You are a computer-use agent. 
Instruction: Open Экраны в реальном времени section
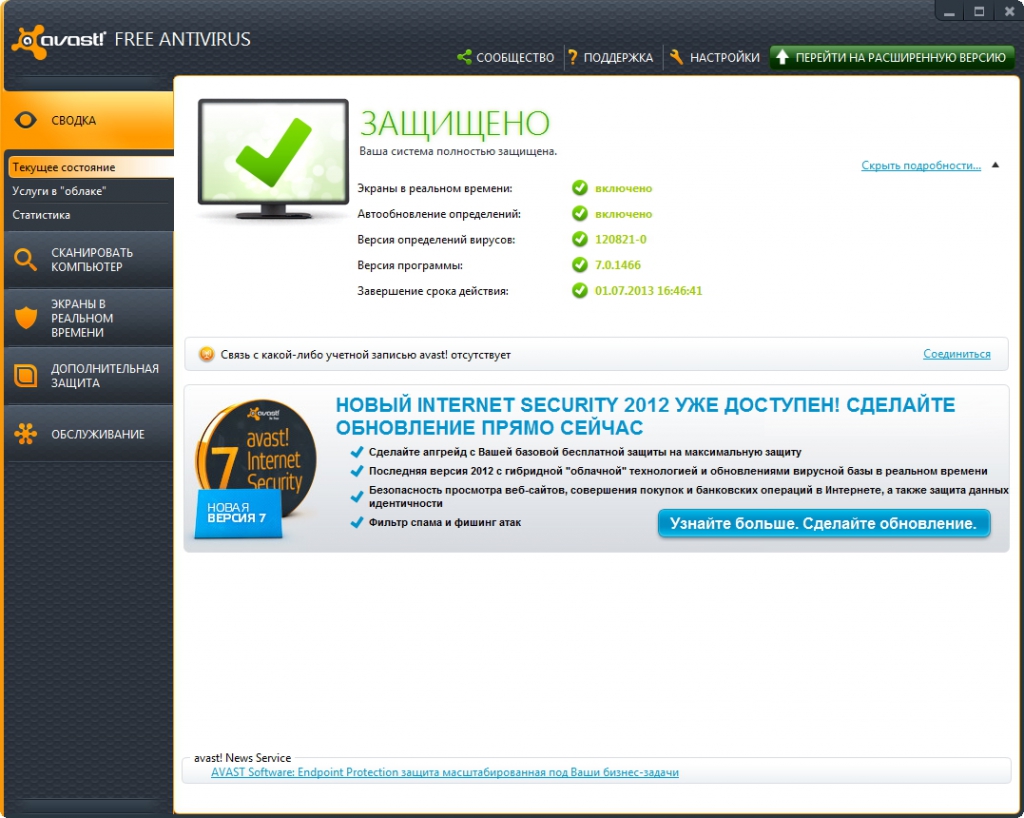point(88,318)
